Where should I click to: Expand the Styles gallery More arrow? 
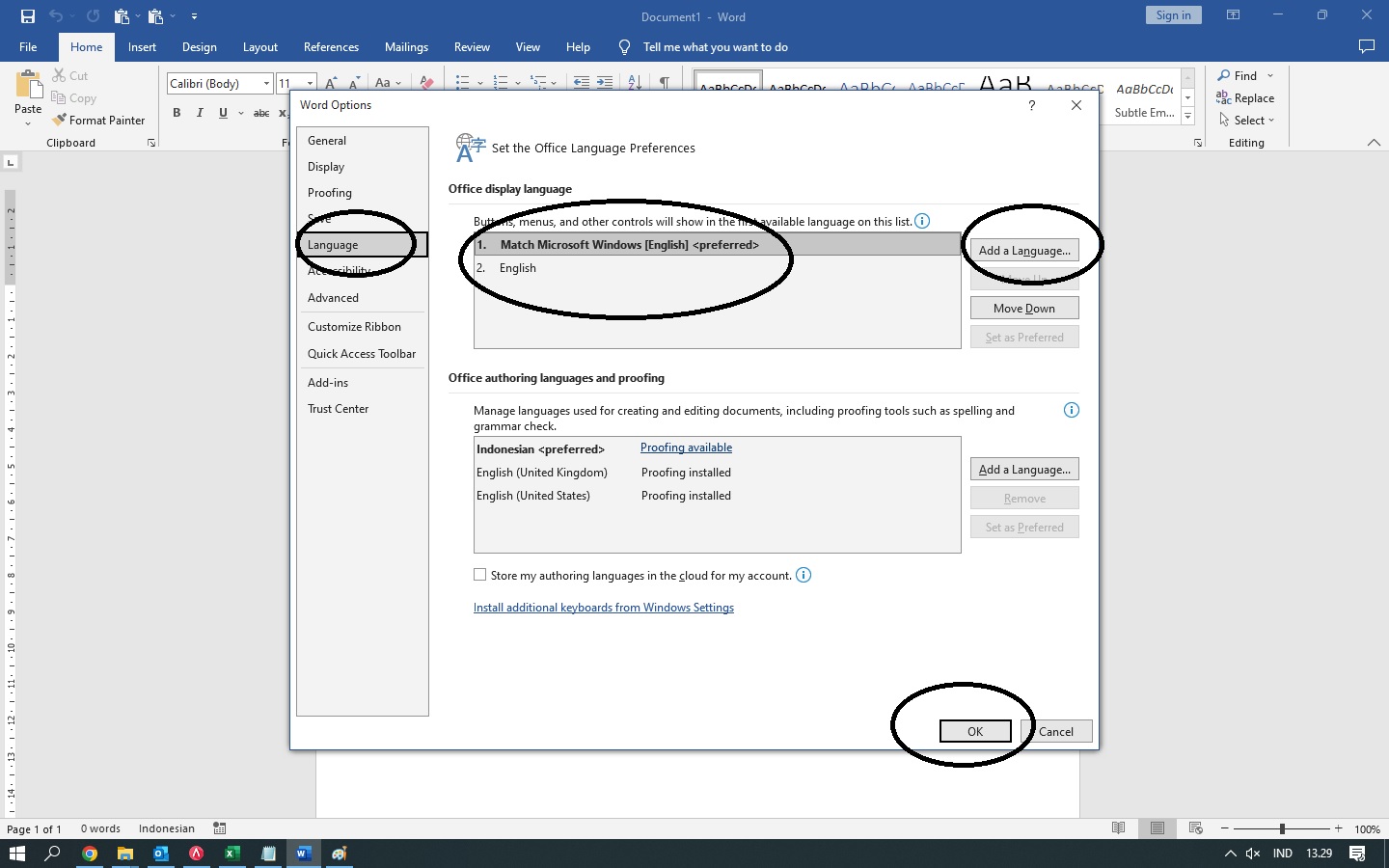tap(1188, 116)
